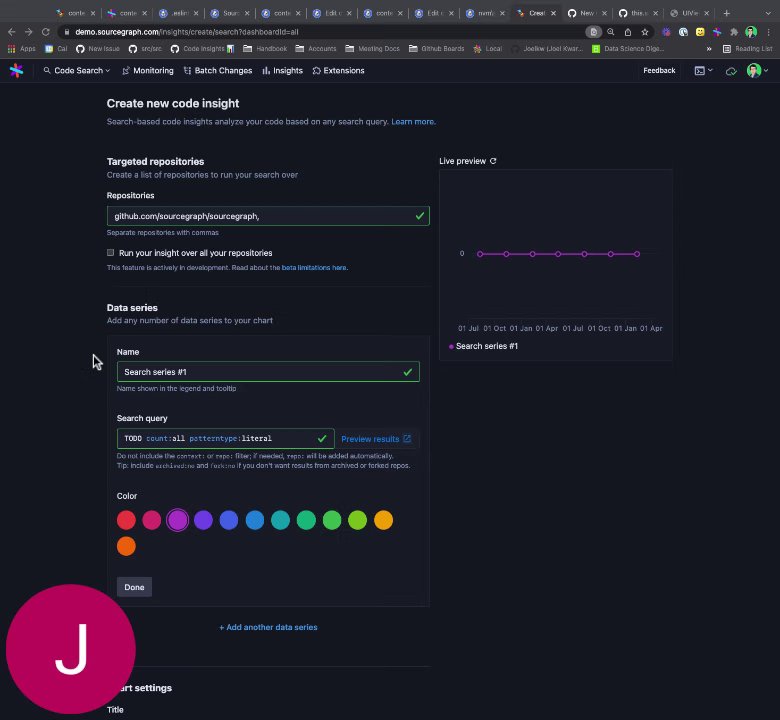Open the Chrome profile avatar

751,32
